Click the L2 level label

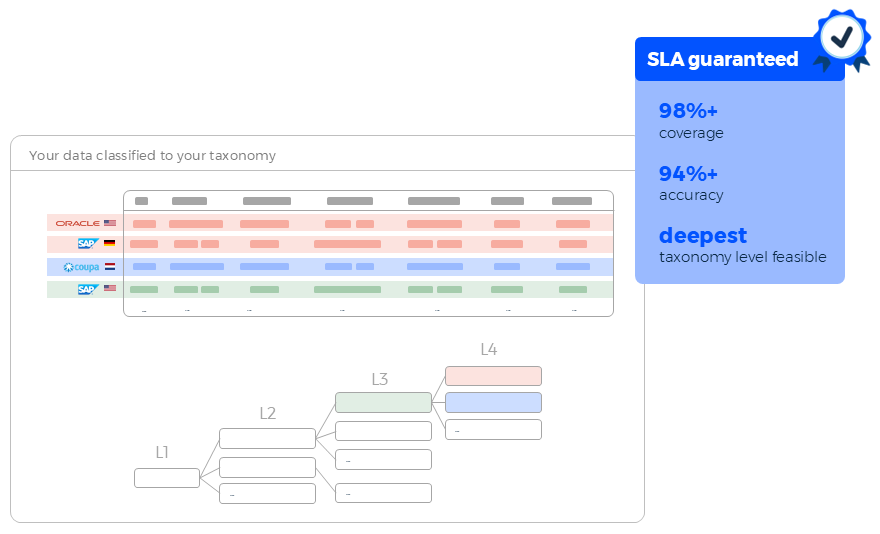[267, 413]
